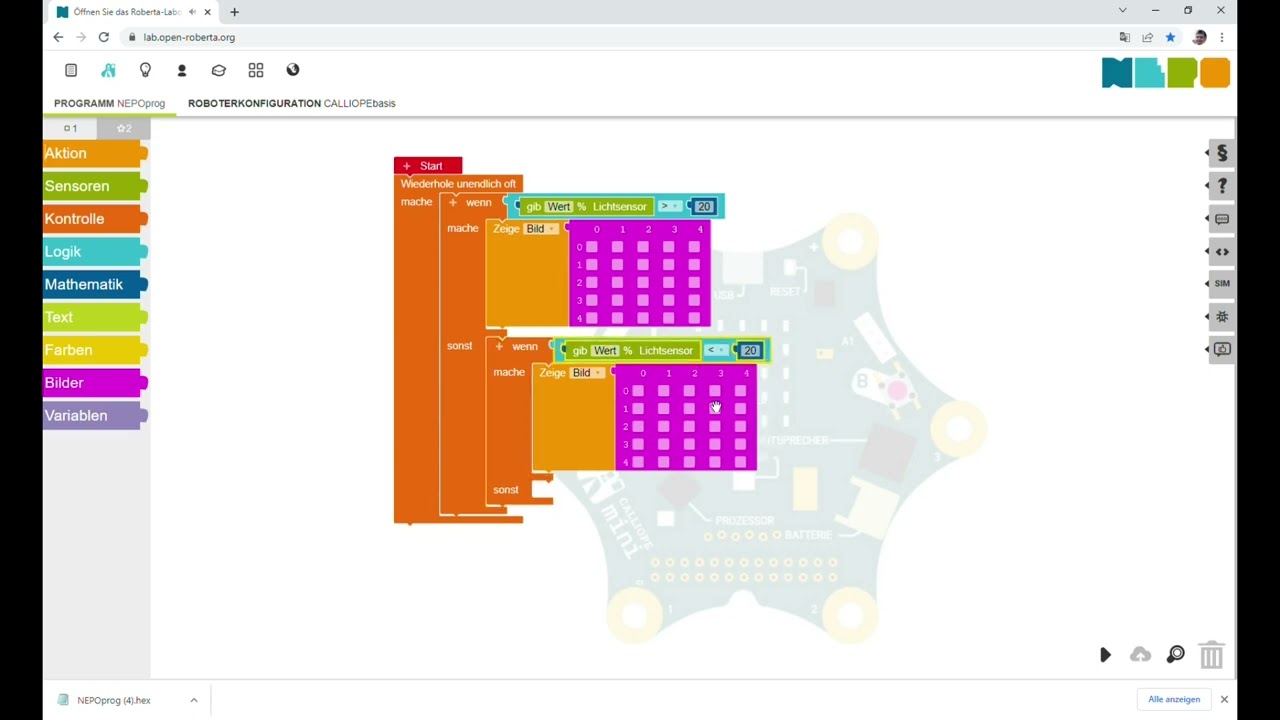This screenshot has width=1280, height=720.
Task: Click the Alle anzeigen downloads button
Action: (1173, 700)
